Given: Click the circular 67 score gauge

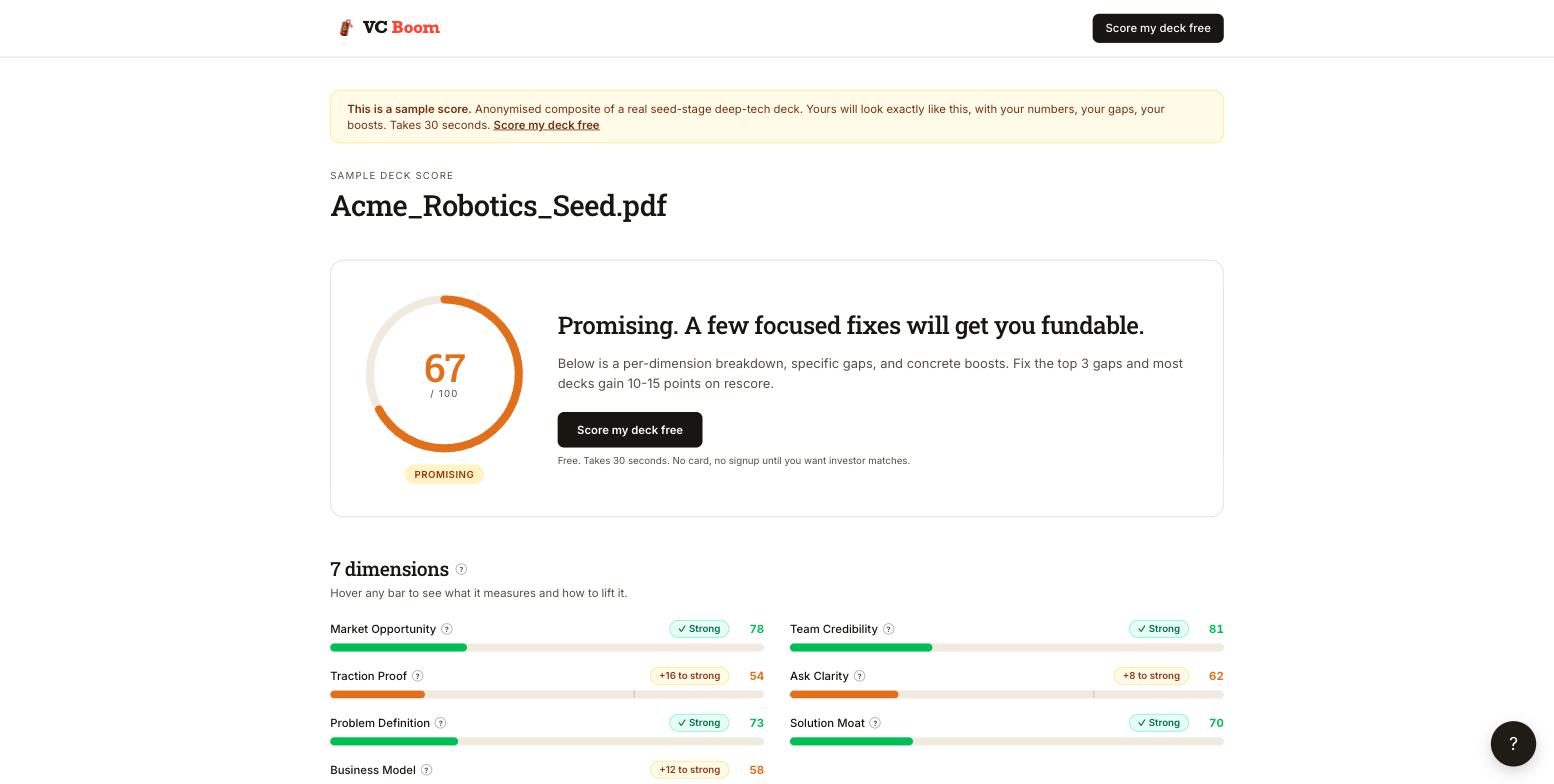Looking at the screenshot, I should point(444,374).
